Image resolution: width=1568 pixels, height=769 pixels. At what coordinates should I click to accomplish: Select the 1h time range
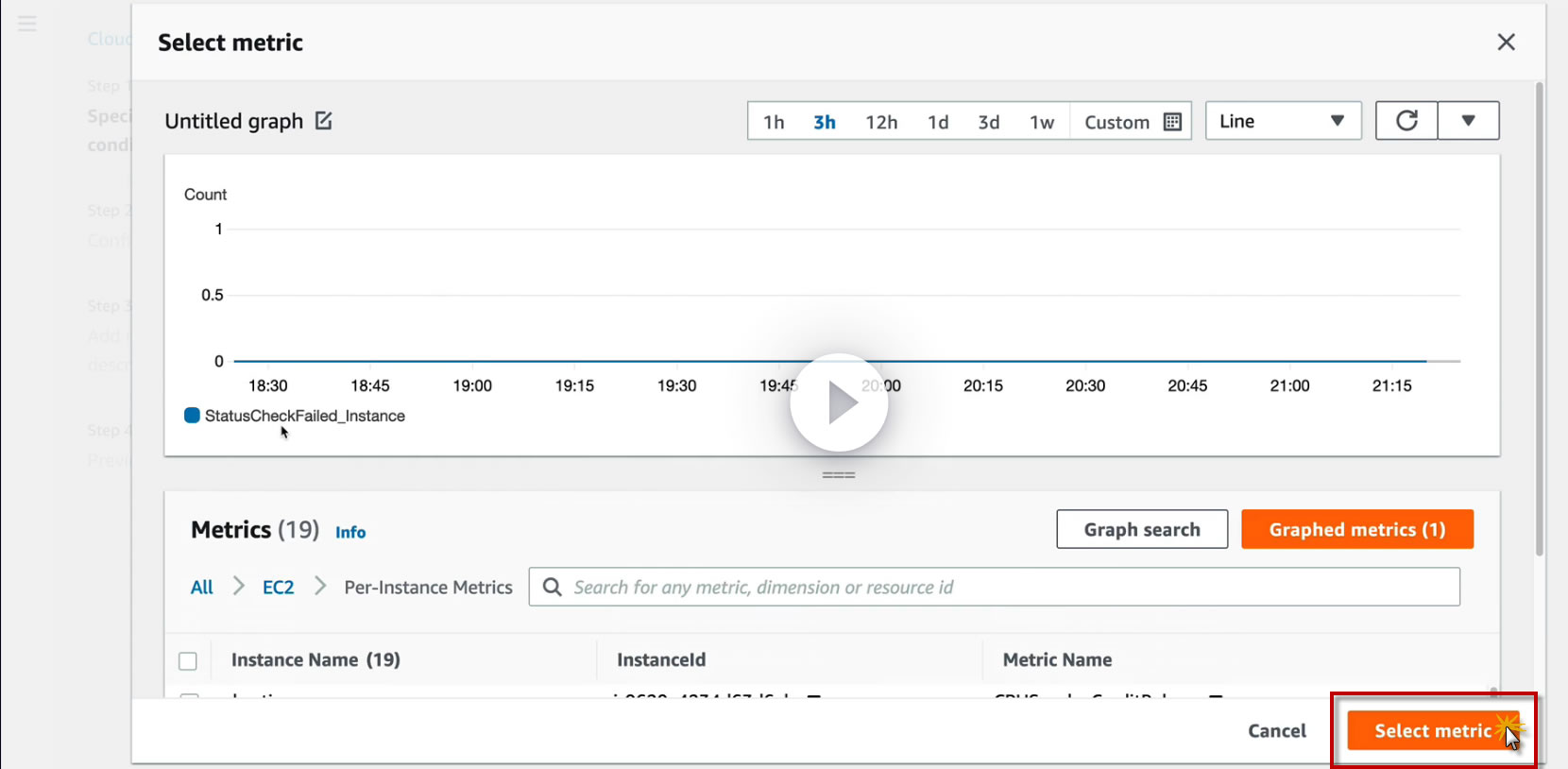coord(774,122)
